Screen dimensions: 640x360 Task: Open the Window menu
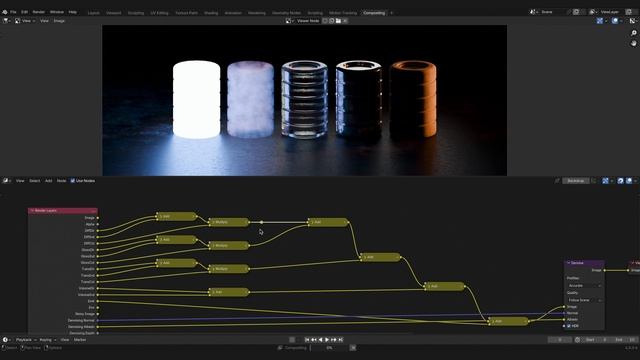(57, 12)
